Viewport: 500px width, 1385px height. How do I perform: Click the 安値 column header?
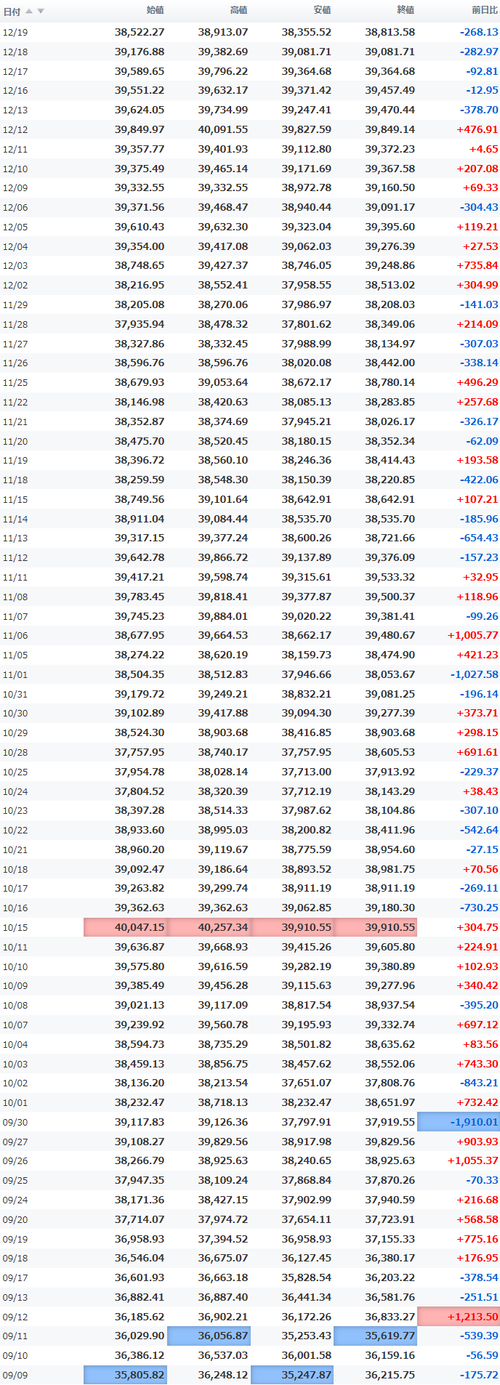point(322,11)
